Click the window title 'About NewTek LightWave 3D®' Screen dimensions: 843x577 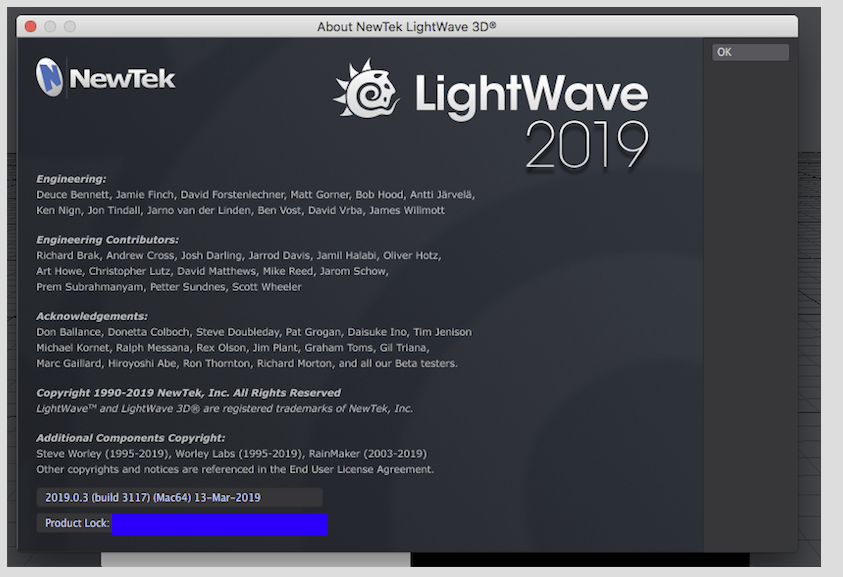click(x=406, y=26)
